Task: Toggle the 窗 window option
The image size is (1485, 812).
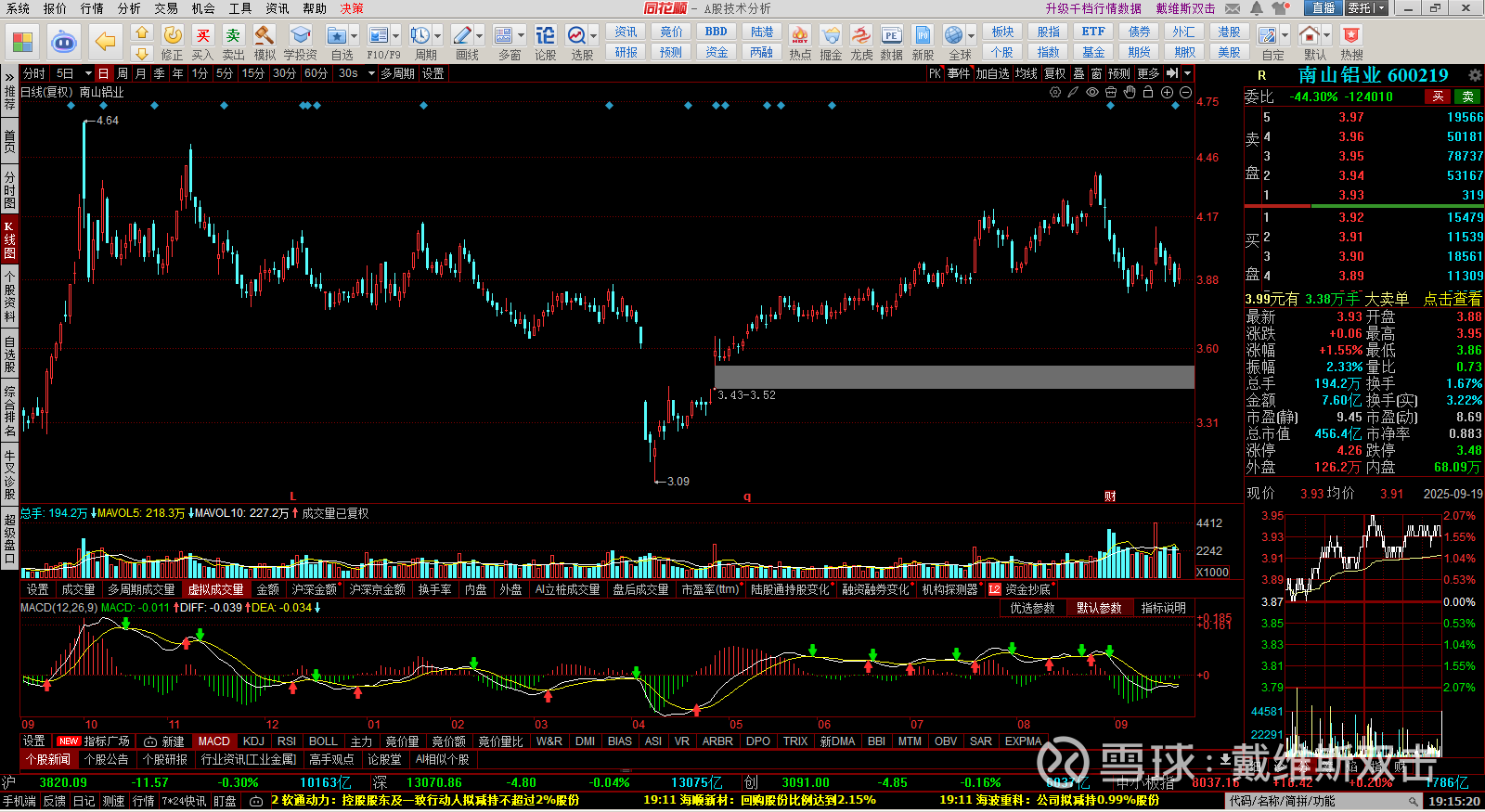Action: [x=1096, y=73]
